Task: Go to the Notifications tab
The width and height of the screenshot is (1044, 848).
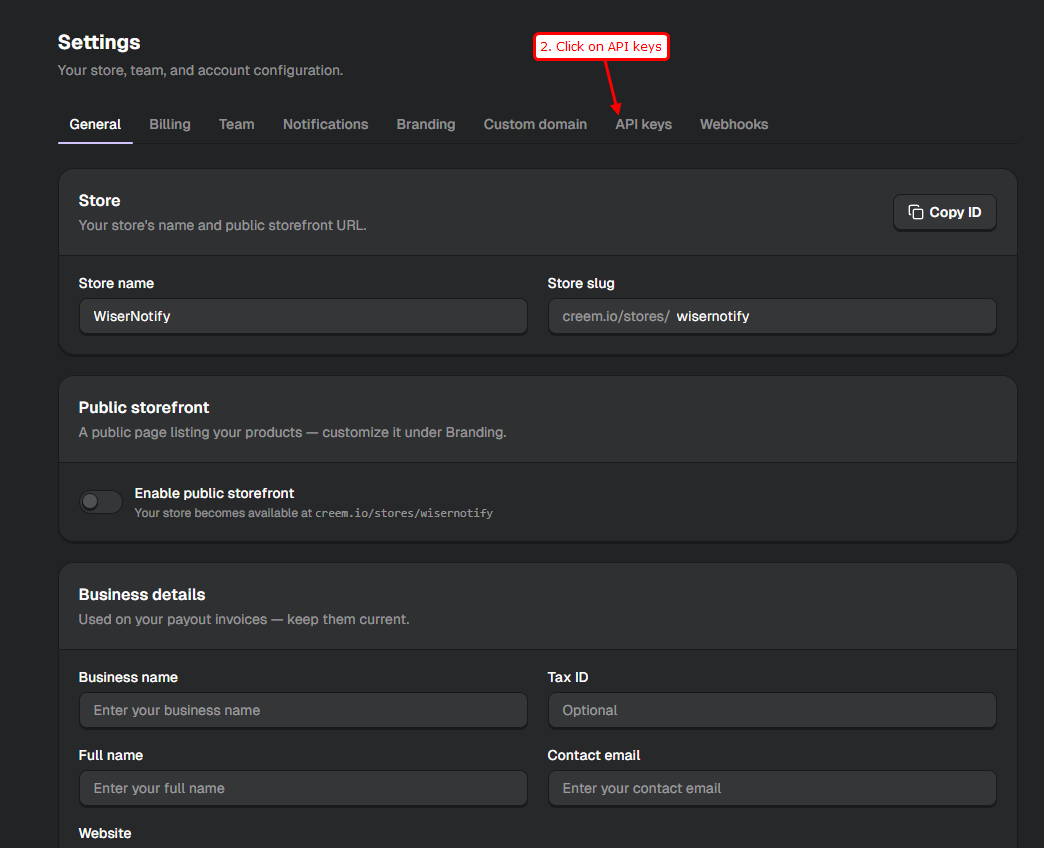Action: point(326,124)
